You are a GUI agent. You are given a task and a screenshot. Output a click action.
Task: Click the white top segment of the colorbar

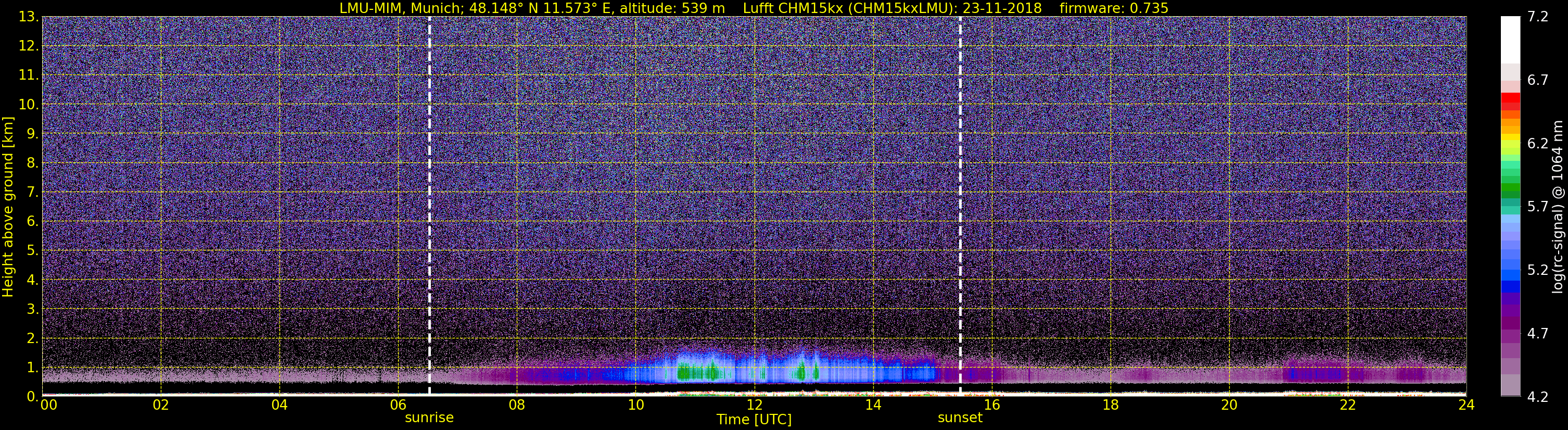click(1510, 40)
